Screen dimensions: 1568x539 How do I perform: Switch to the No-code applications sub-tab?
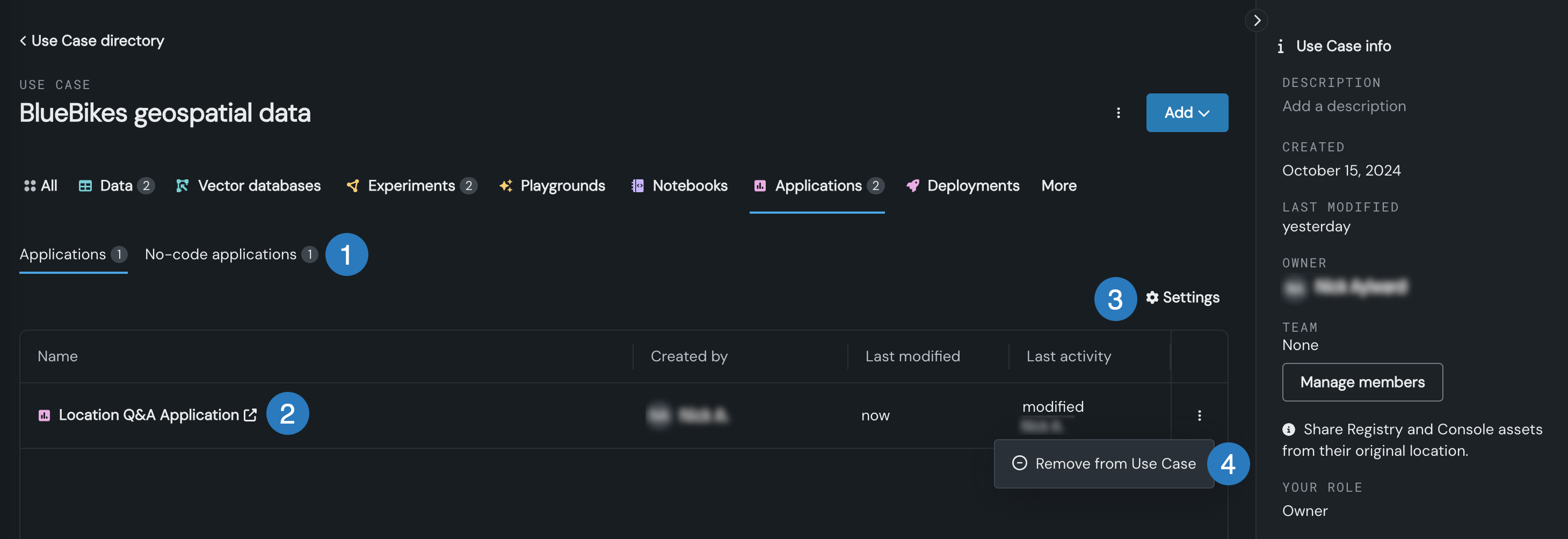point(220,254)
